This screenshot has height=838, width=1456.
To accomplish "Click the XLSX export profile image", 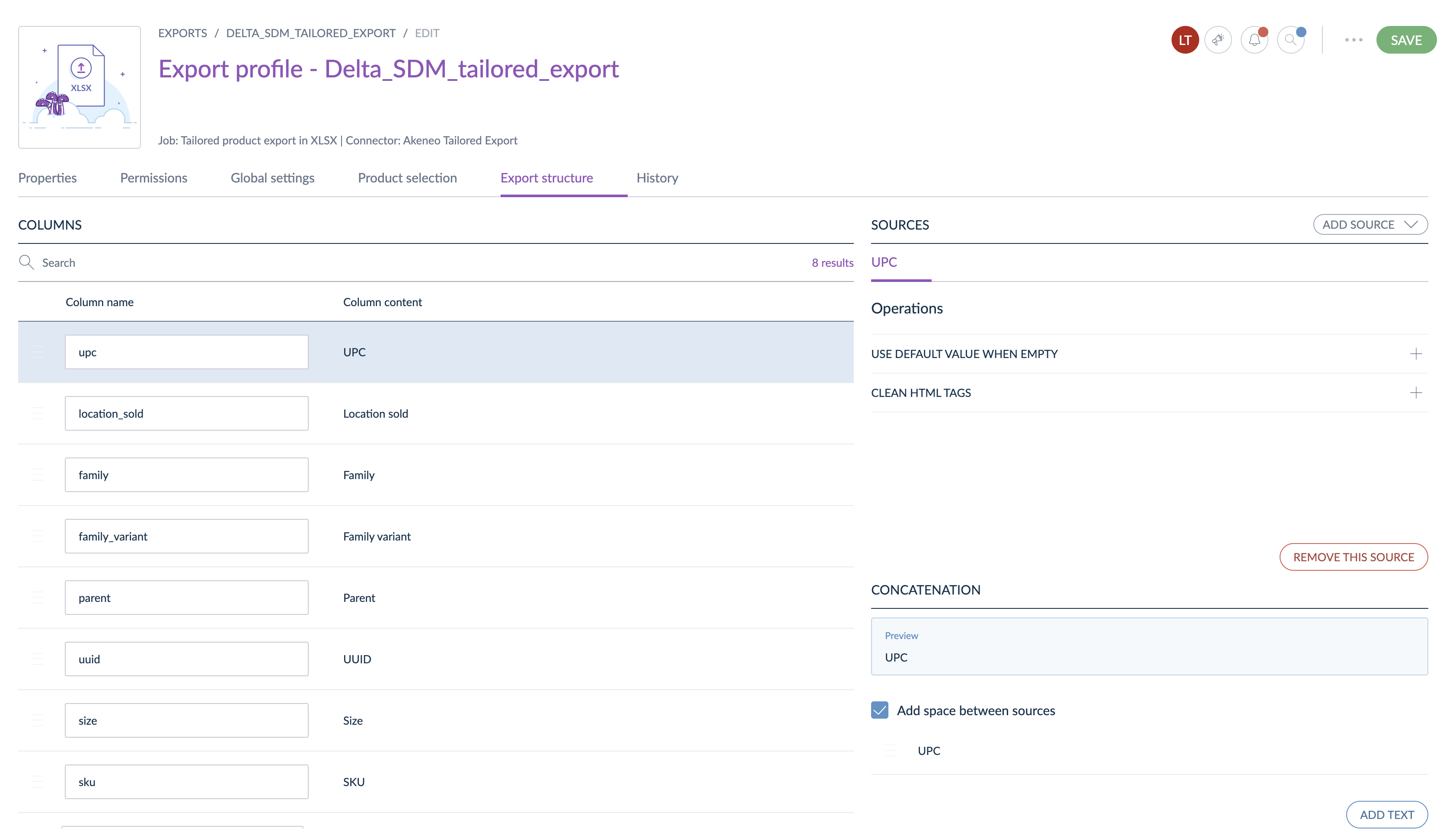I will point(80,87).
